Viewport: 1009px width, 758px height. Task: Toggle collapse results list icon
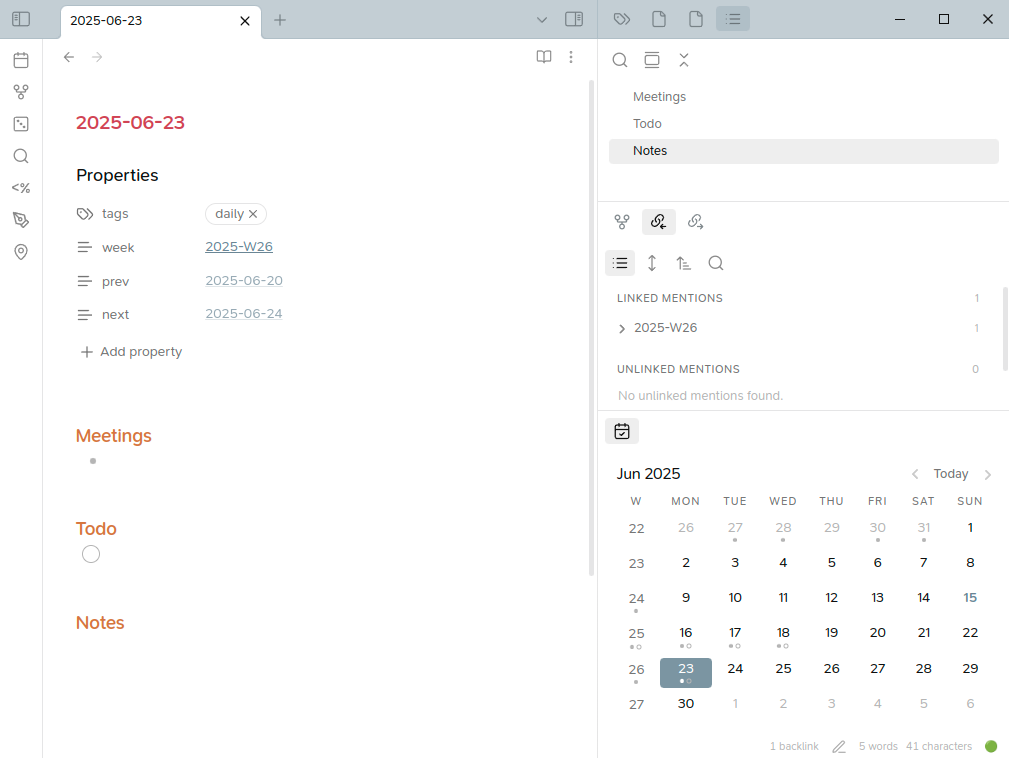point(620,263)
